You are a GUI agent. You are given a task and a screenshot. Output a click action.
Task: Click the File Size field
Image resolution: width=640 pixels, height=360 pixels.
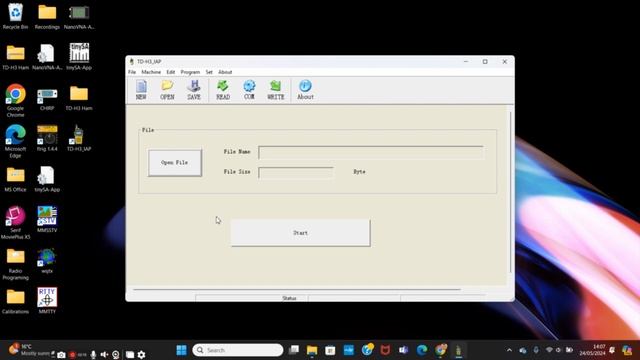(x=296, y=172)
